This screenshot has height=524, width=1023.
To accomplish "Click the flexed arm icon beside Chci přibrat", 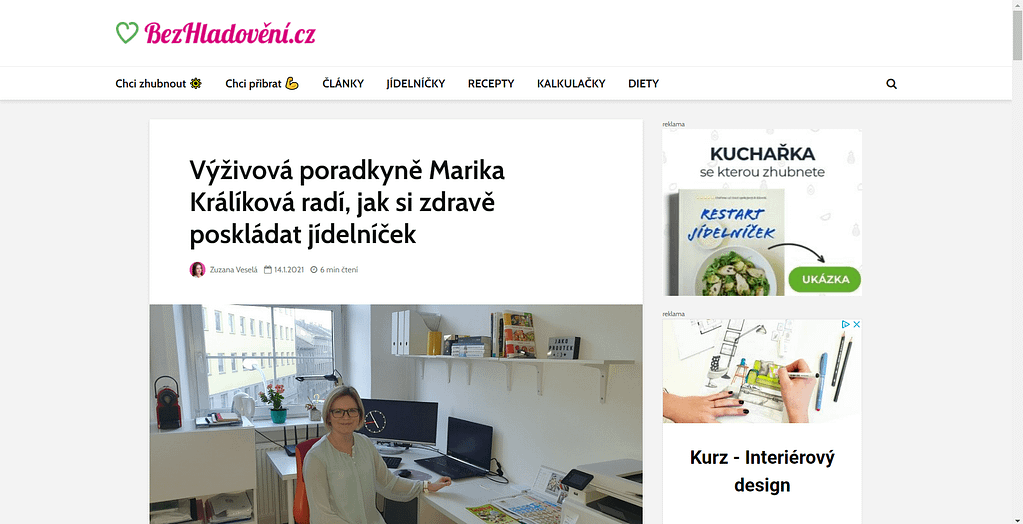I will point(292,84).
